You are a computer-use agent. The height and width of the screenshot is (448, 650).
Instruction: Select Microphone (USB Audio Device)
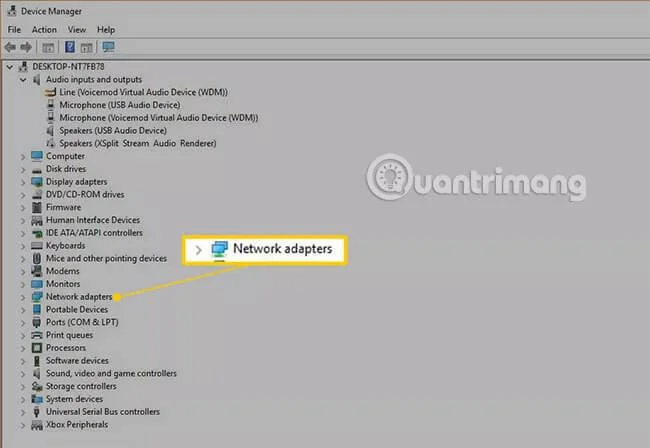tap(120, 105)
